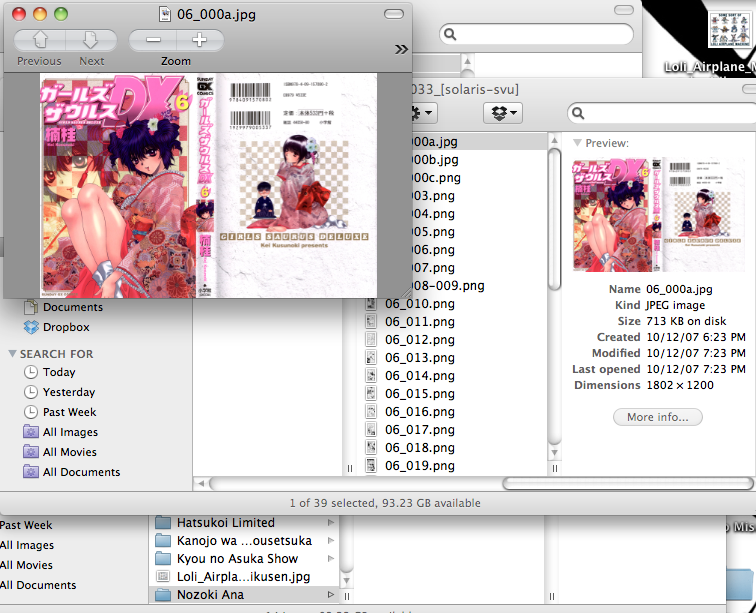This screenshot has width=756, height=613.
Task: Select the 04.png file row
Action: point(479,214)
